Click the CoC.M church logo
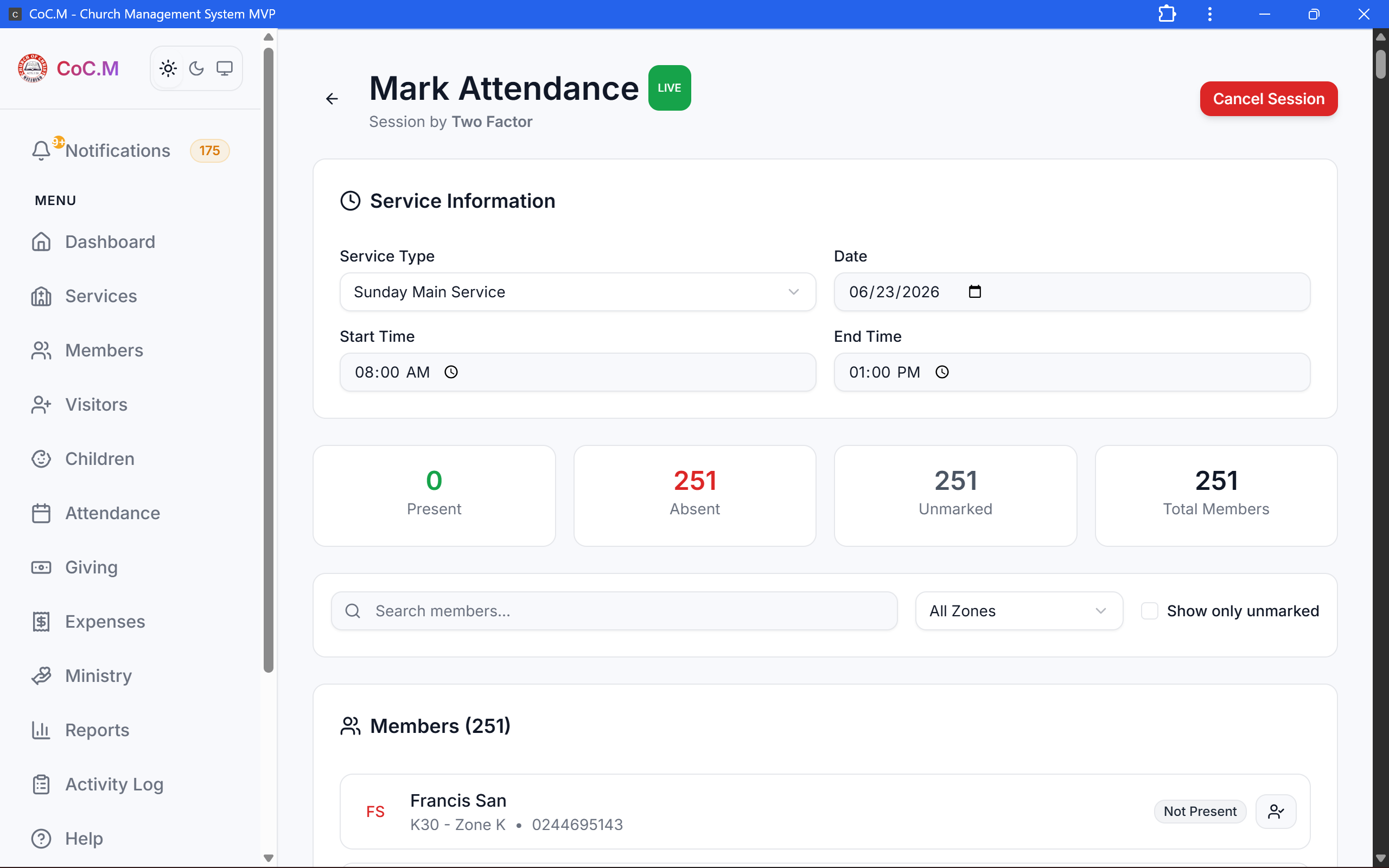 tap(33, 68)
